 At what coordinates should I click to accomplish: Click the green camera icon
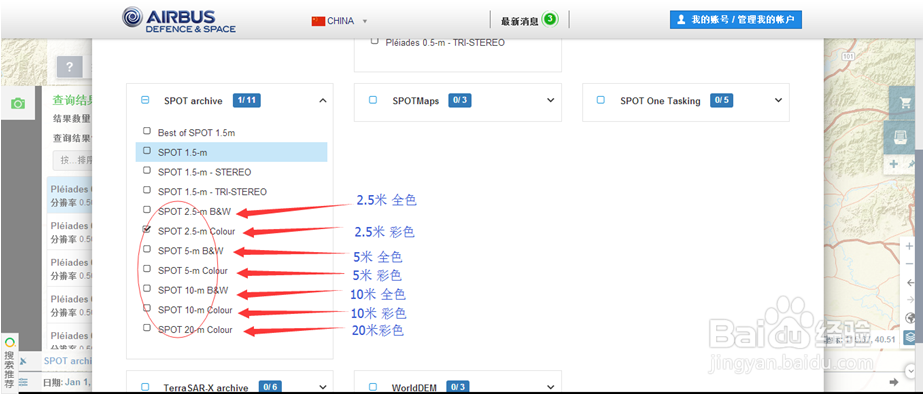coord(18,104)
